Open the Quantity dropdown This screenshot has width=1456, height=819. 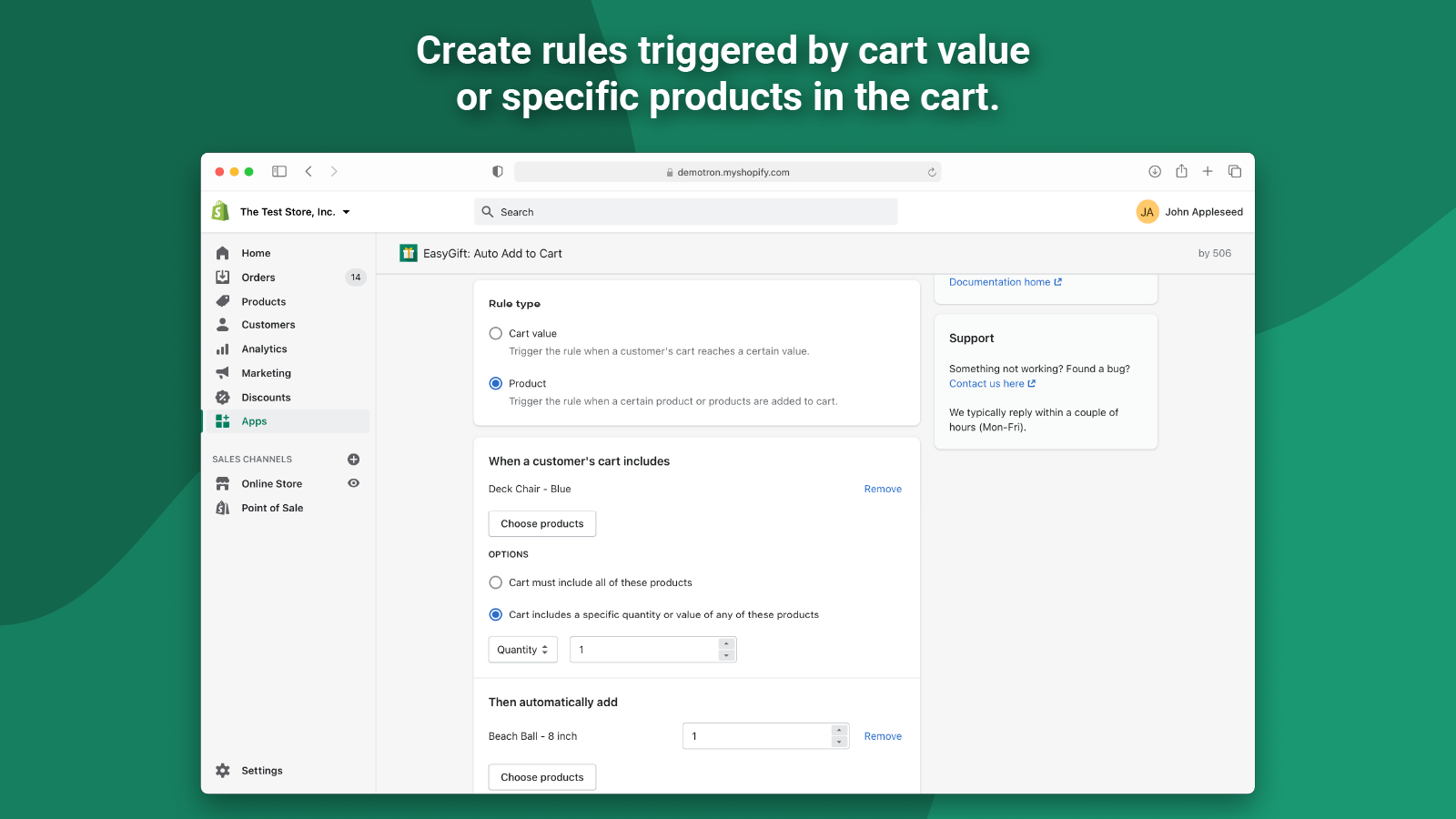523,650
